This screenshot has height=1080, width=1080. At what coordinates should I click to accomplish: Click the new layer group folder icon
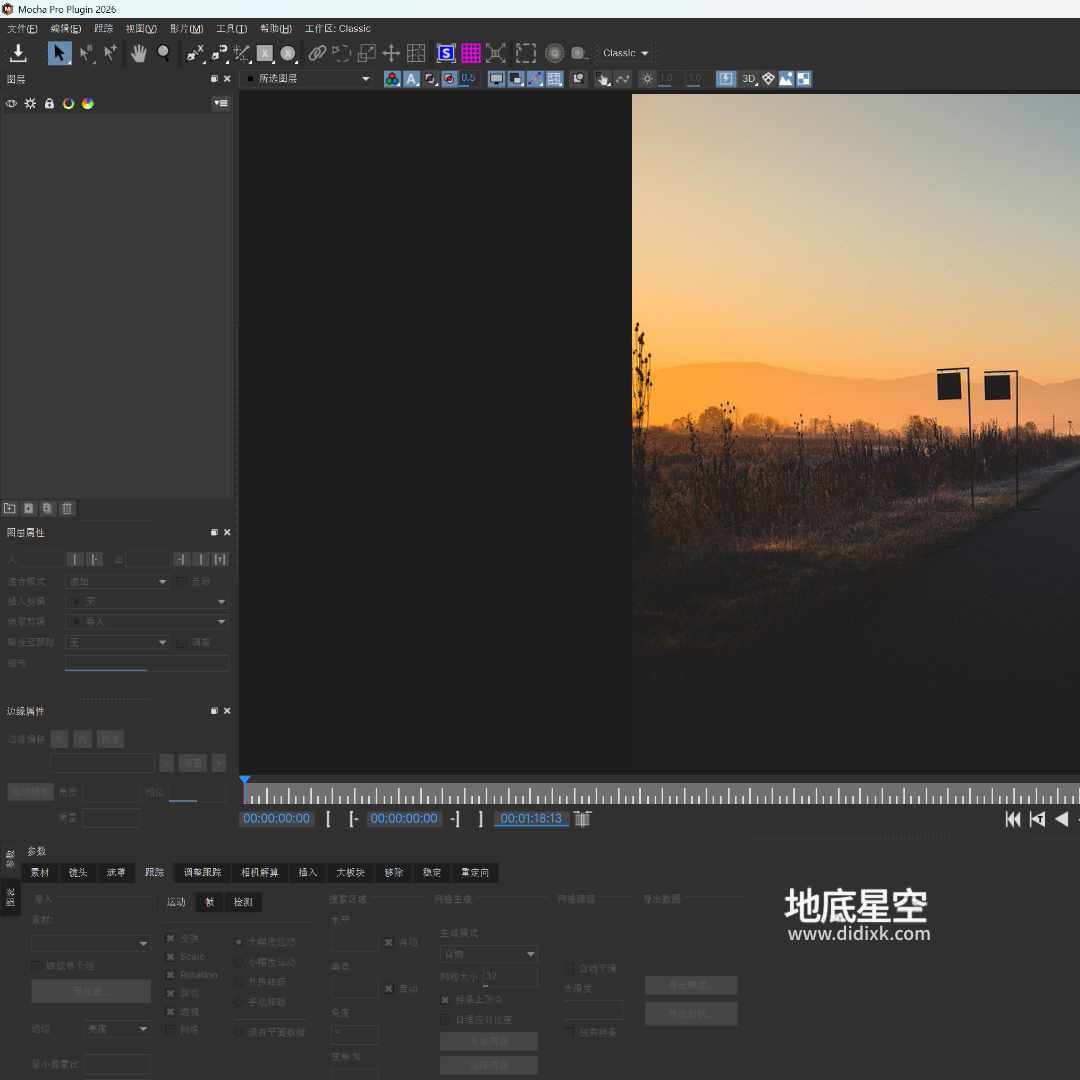coord(10,508)
